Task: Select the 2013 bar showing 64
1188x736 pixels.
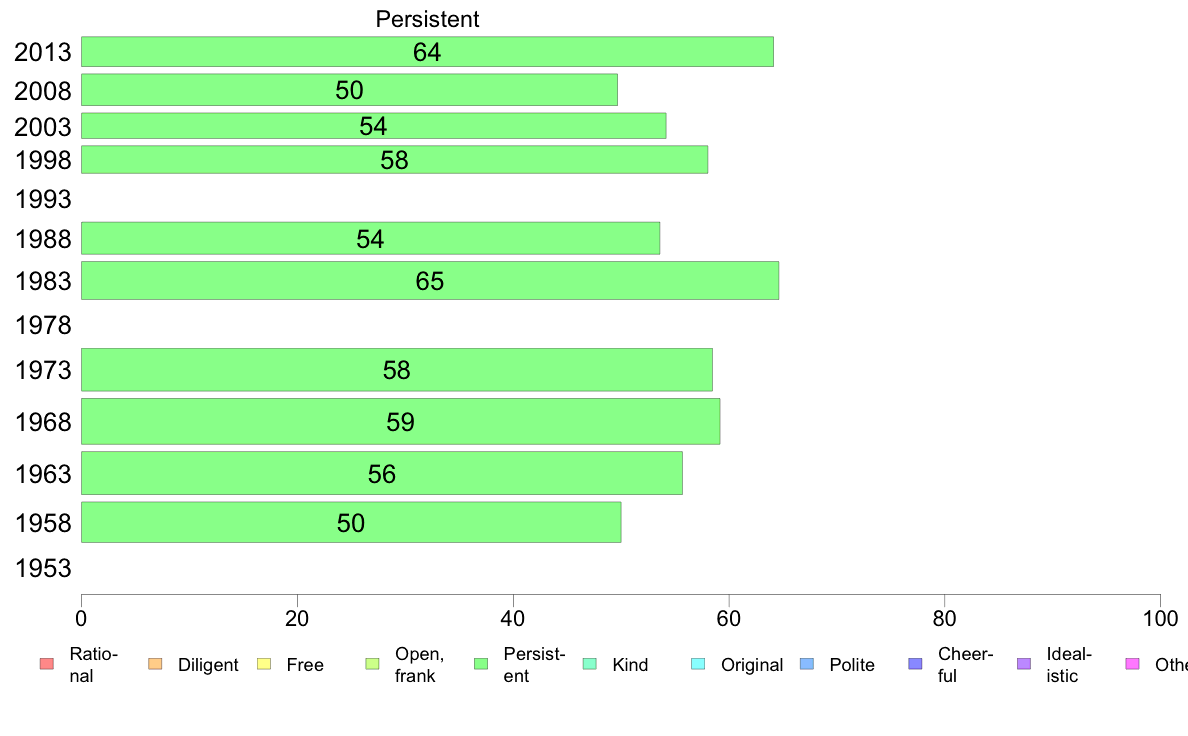Action: coord(427,52)
